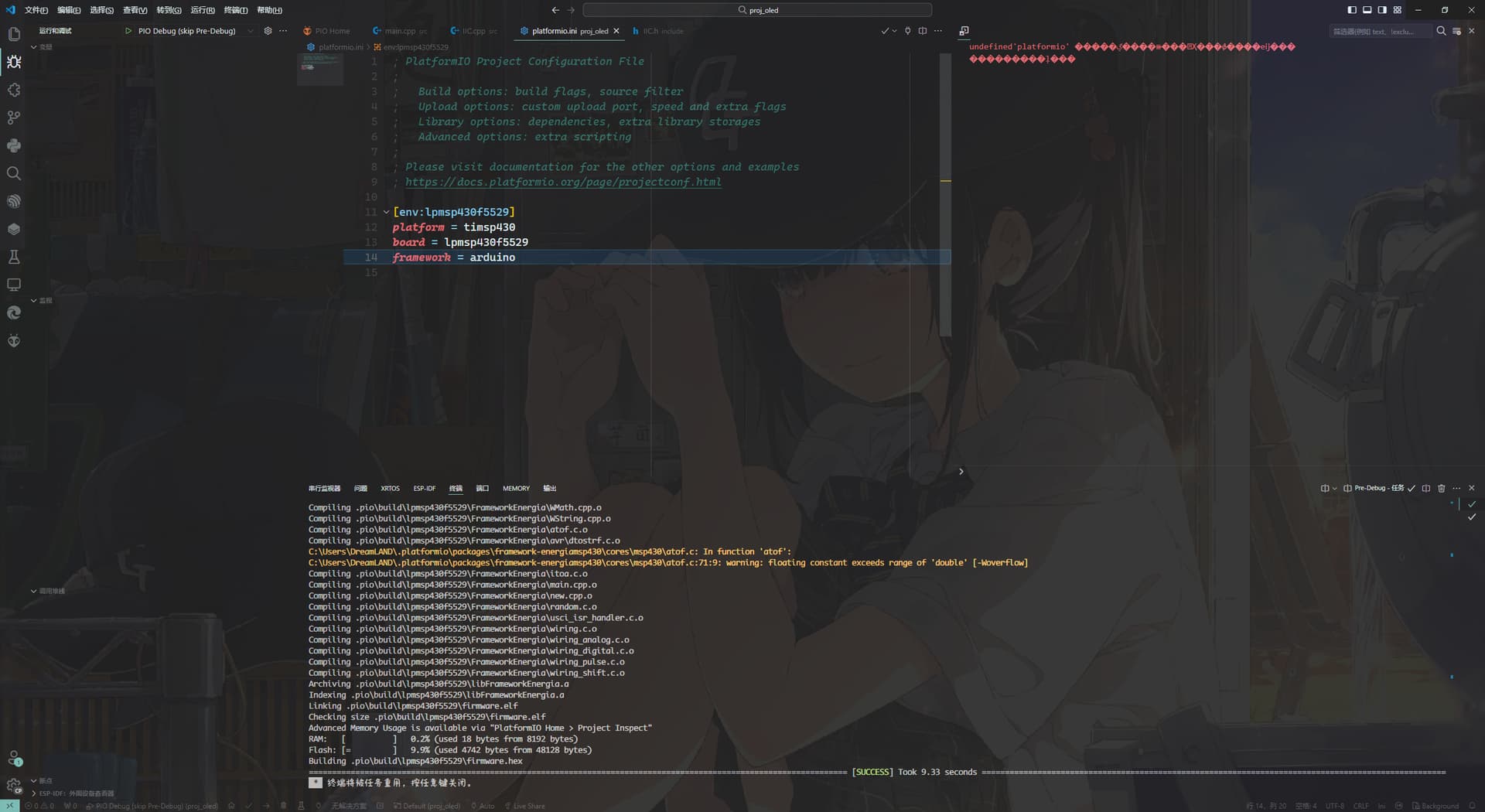
Task: Click PlatformIO Upload arrow in status bar
Action: click(266, 806)
